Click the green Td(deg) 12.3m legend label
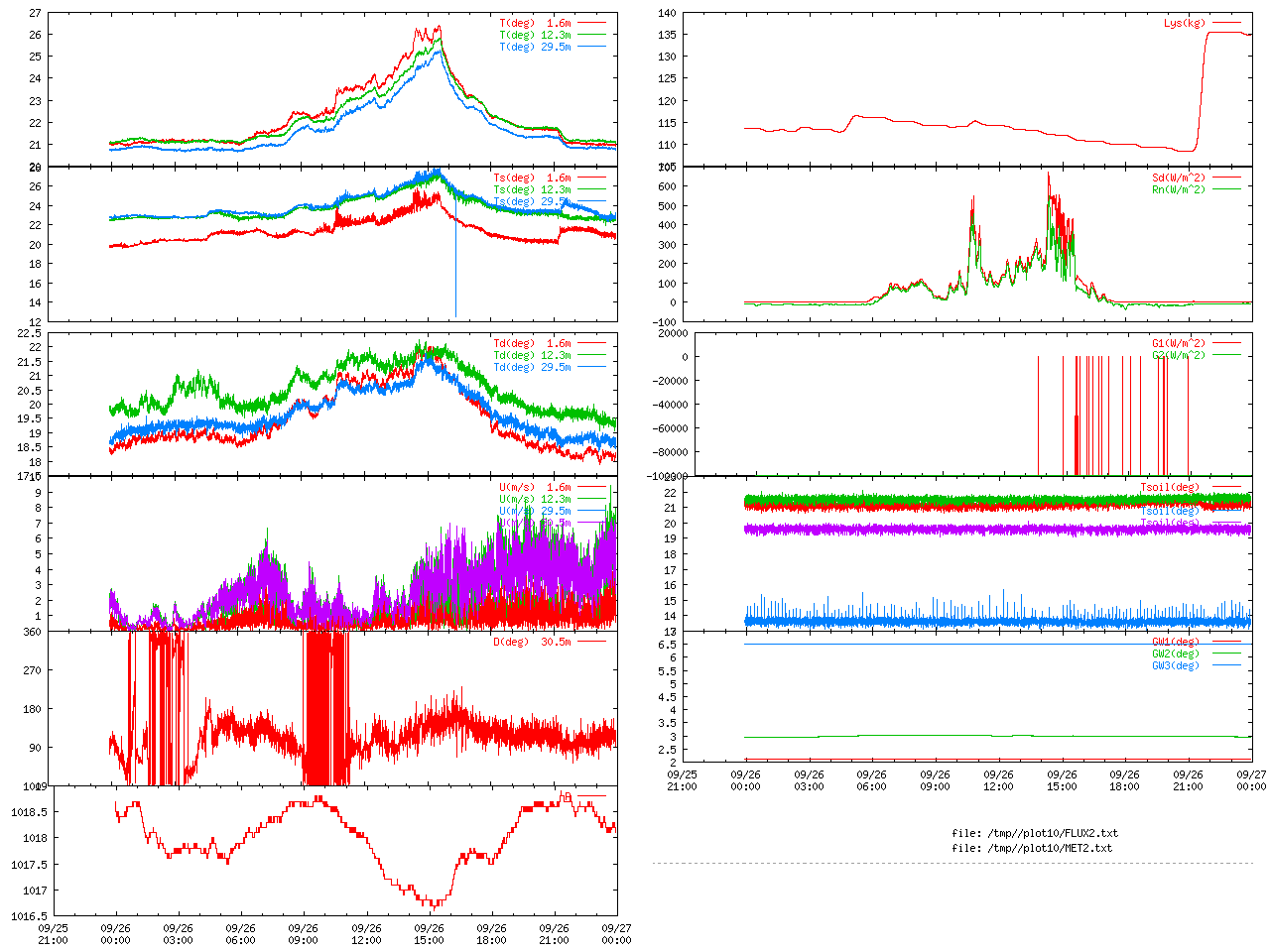Image resolution: width=1270 pixels, height=952 pixels. (x=532, y=355)
